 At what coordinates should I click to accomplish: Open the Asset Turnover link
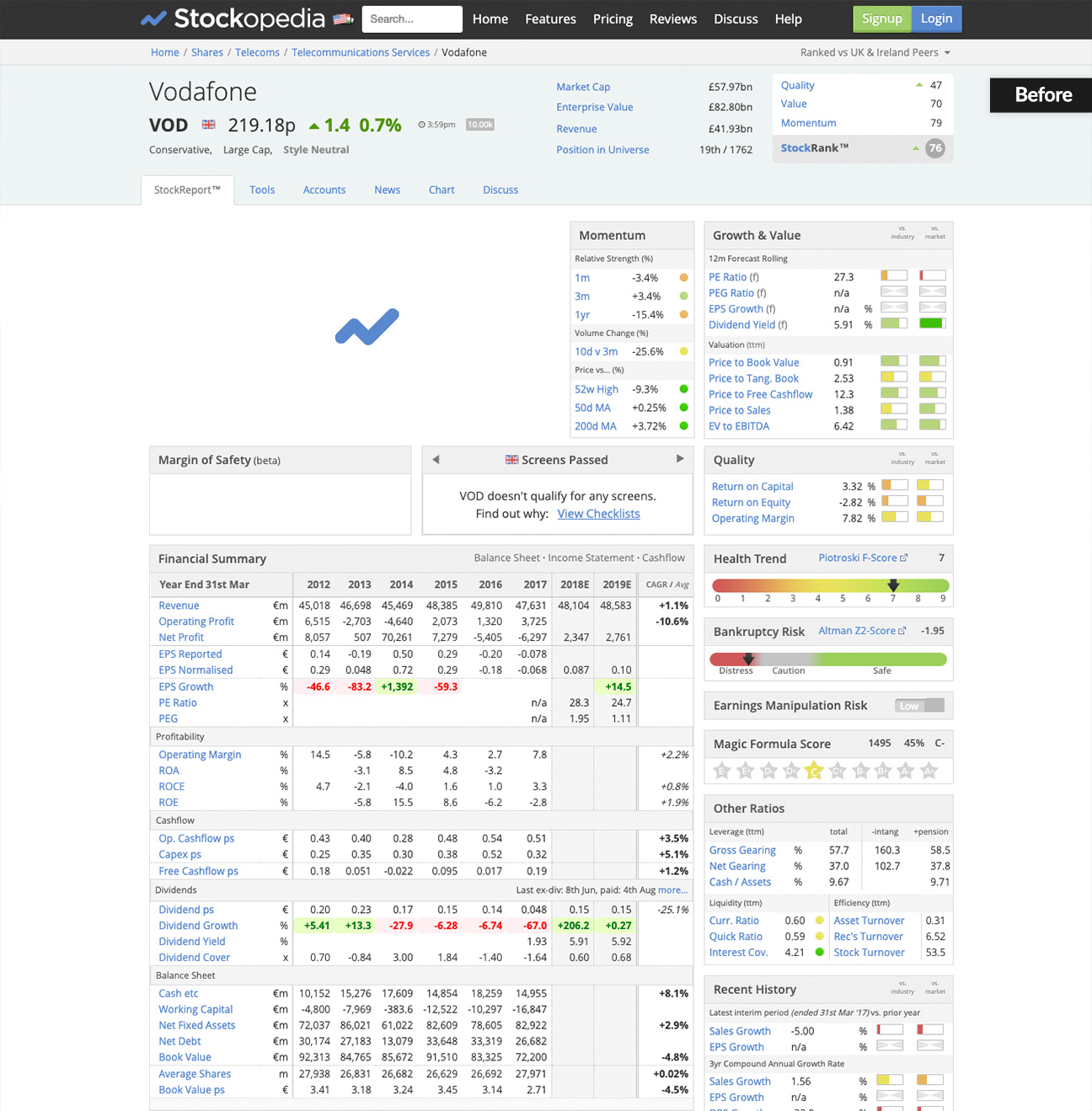point(869,921)
